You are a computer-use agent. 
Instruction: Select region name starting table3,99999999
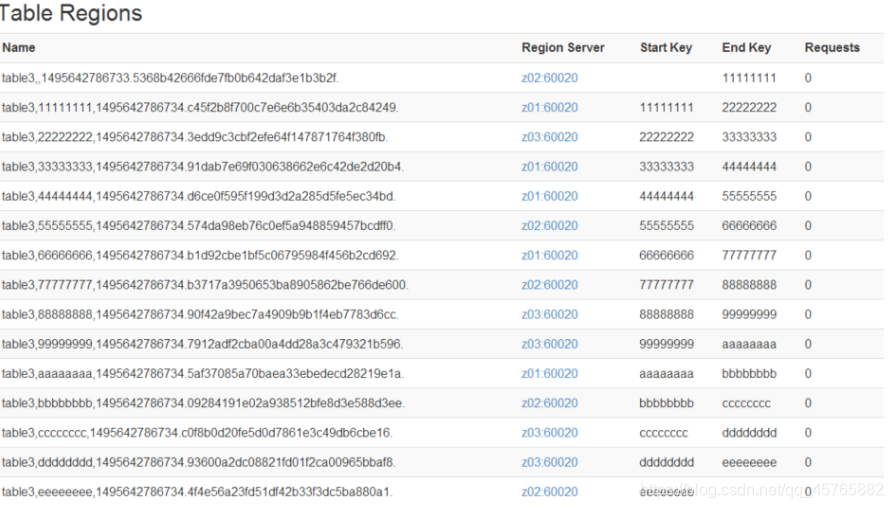(202, 345)
